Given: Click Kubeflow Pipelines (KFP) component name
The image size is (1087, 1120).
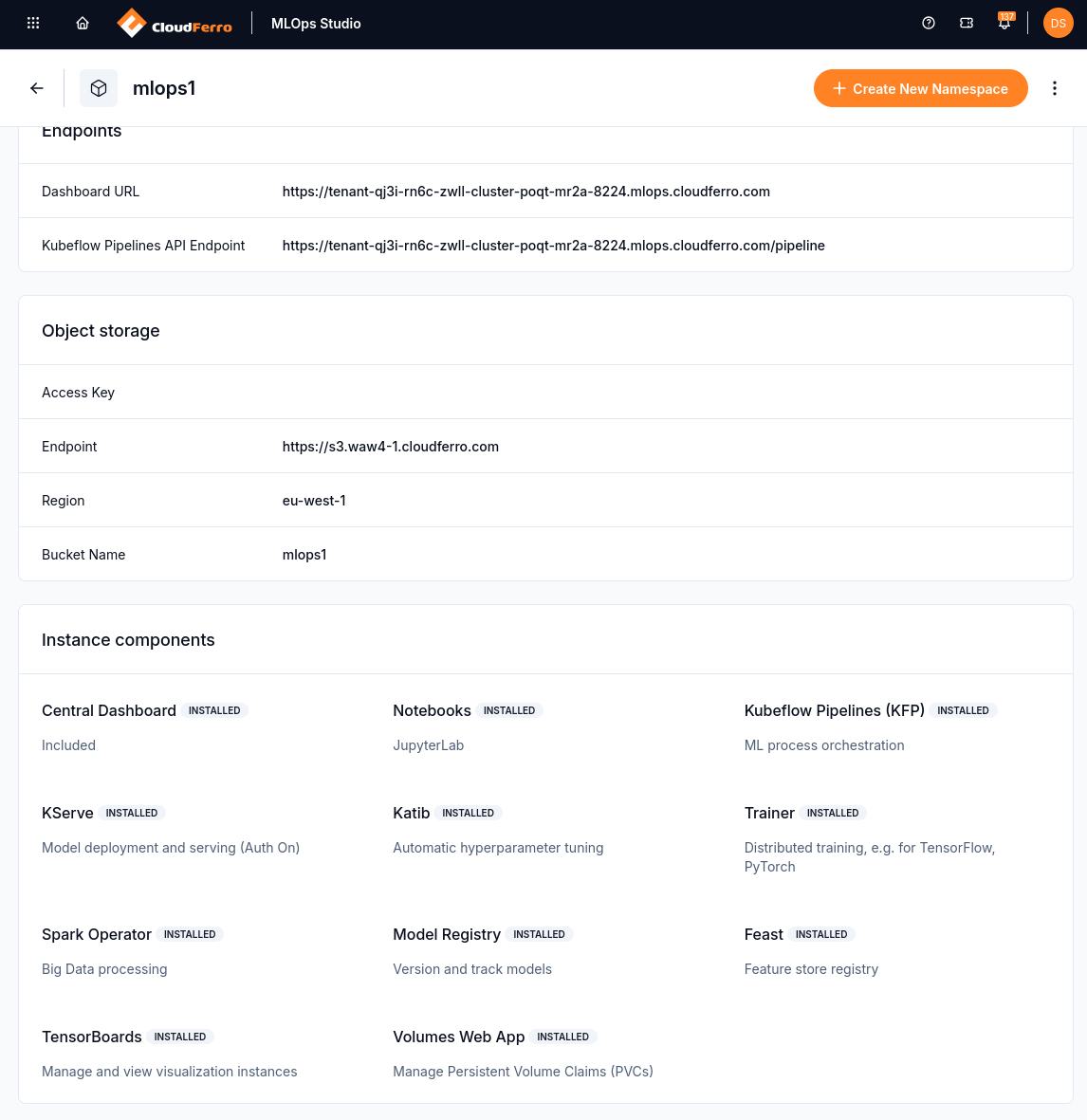Looking at the screenshot, I should click(x=834, y=710).
